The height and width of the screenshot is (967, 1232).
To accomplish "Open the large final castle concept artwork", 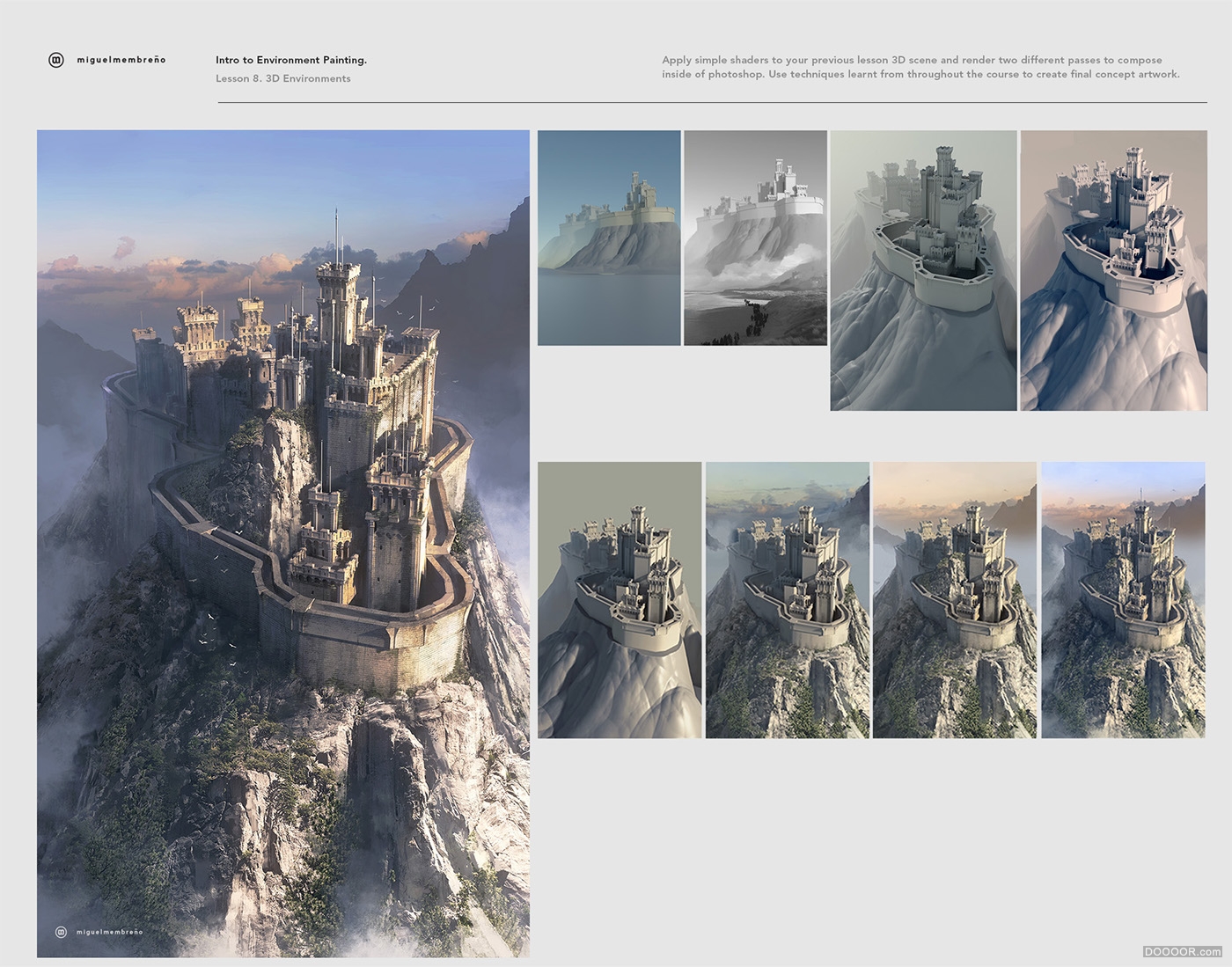I will pos(283,544).
